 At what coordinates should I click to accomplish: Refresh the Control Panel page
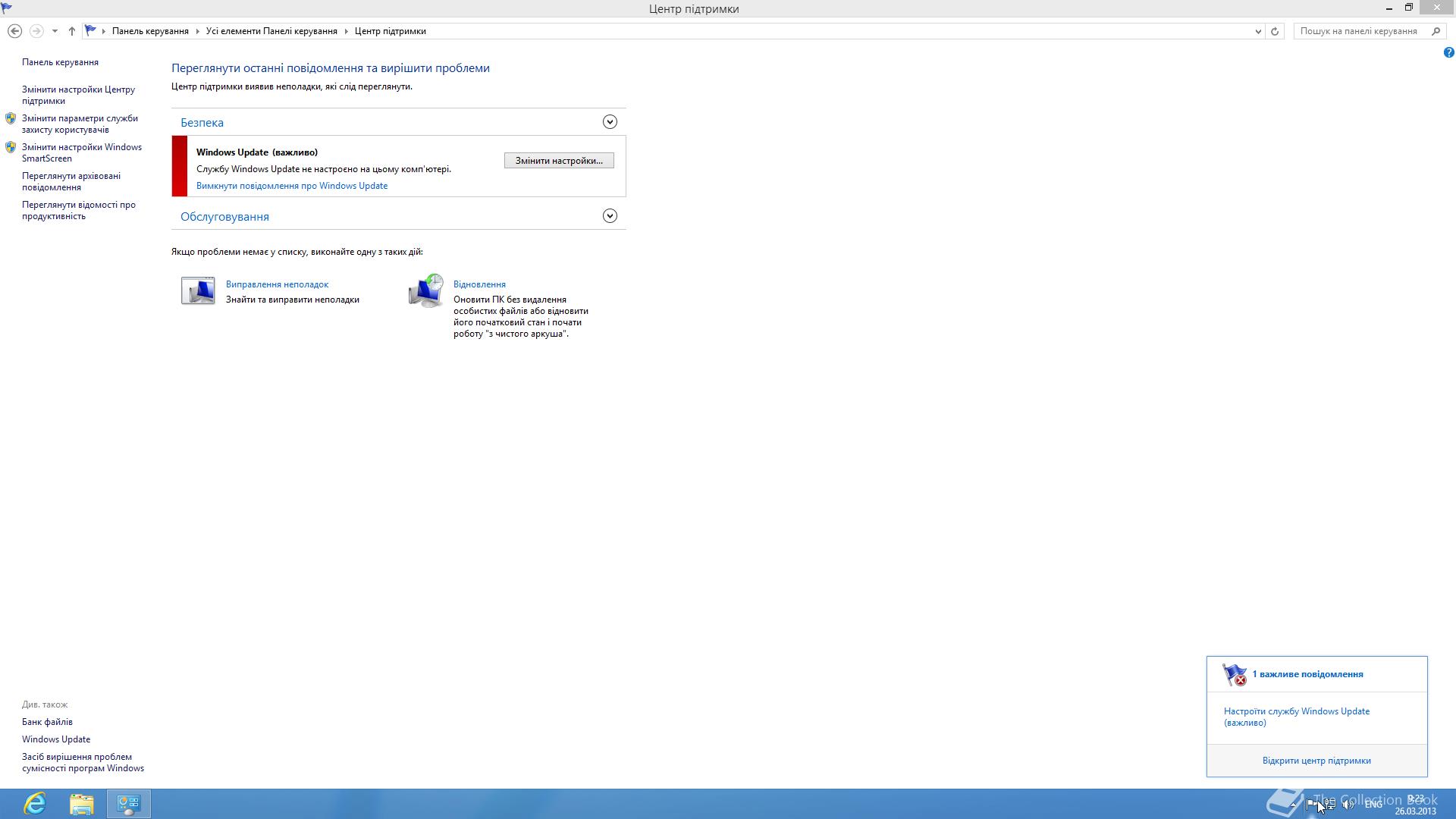(x=1275, y=31)
